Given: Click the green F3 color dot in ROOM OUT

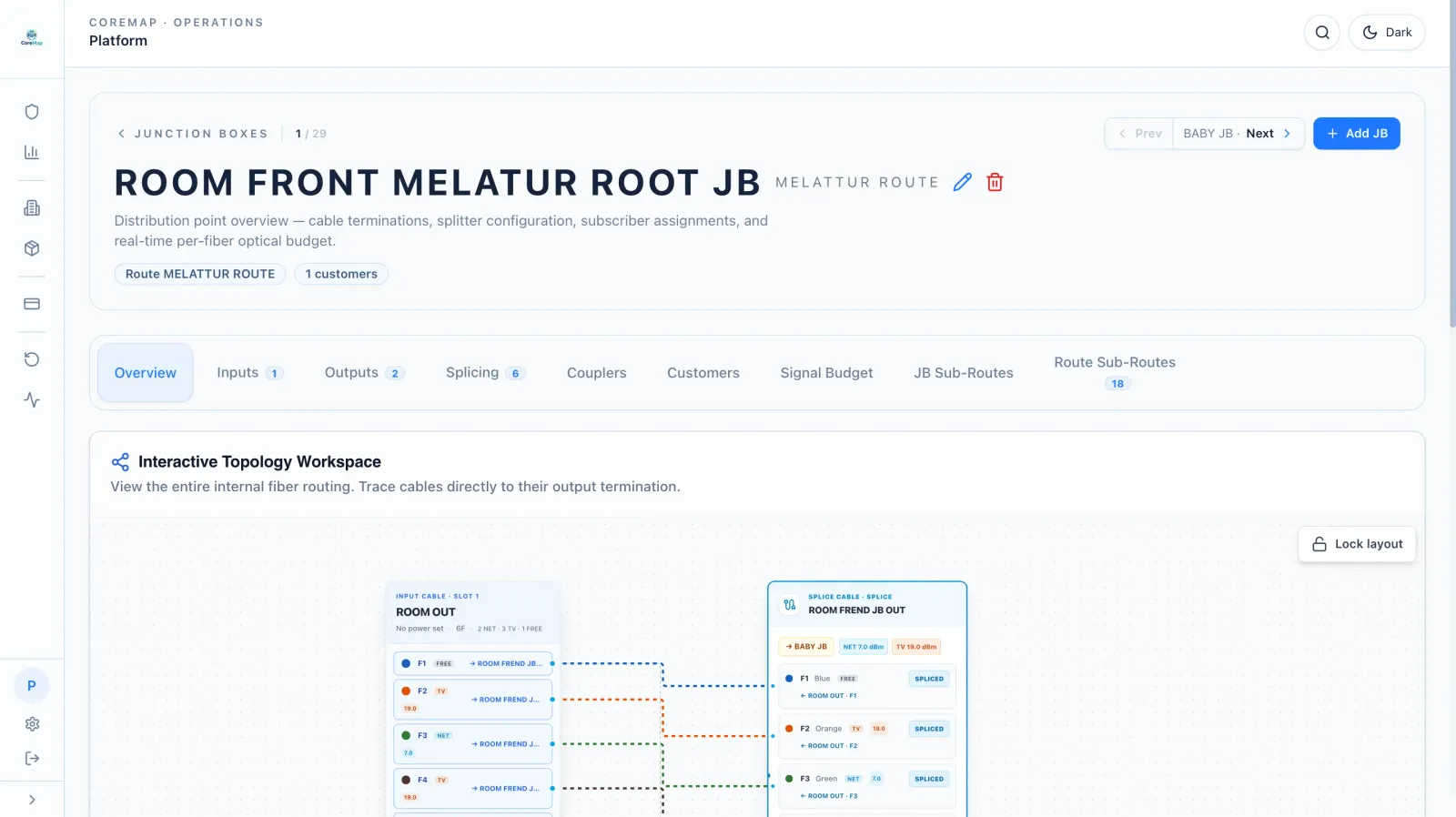Looking at the screenshot, I should 406,735.
